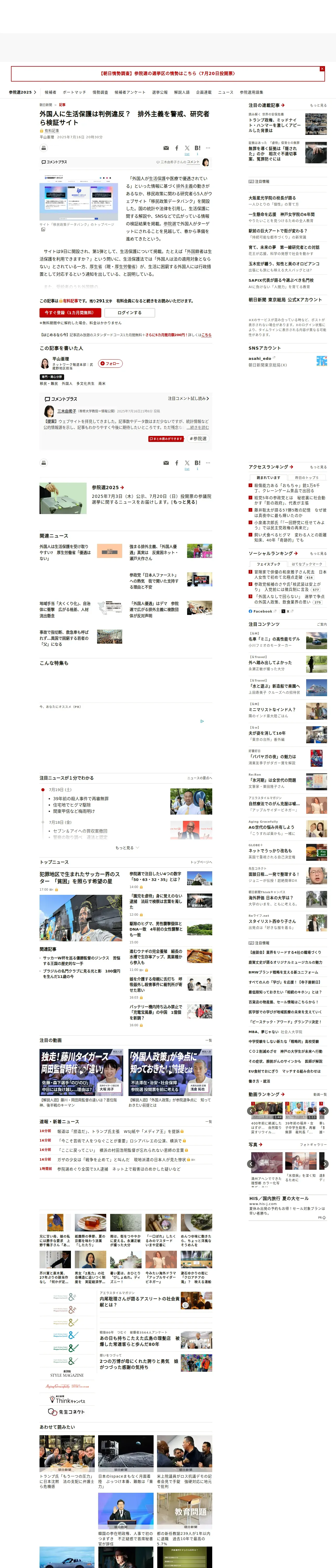The width and height of the screenshot is (336, 1568).
Task: Open トップページへ link
Action: (x=201, y=862)
